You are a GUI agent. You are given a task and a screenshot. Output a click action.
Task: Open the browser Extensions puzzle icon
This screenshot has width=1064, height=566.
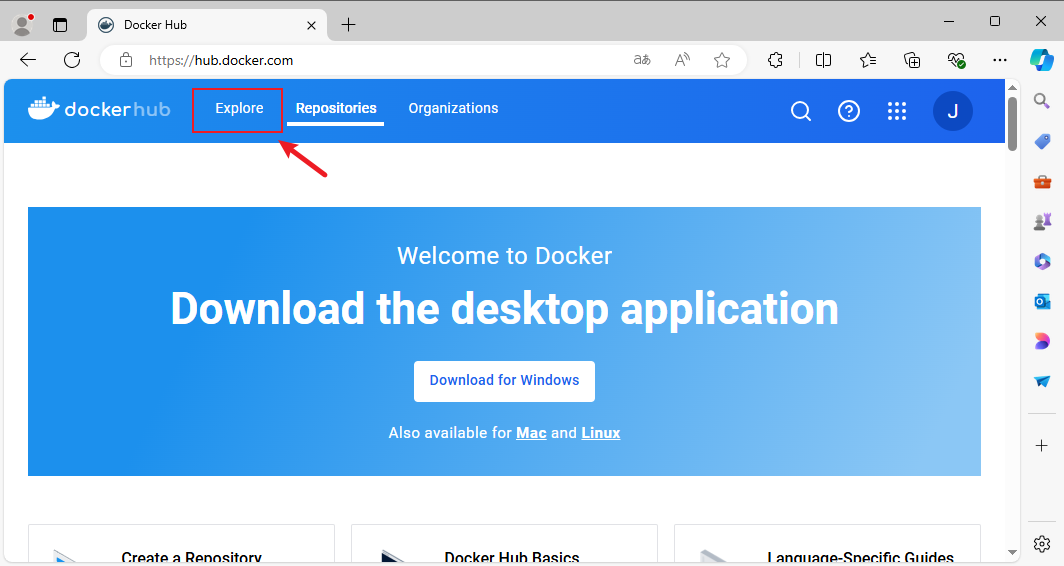775,60
